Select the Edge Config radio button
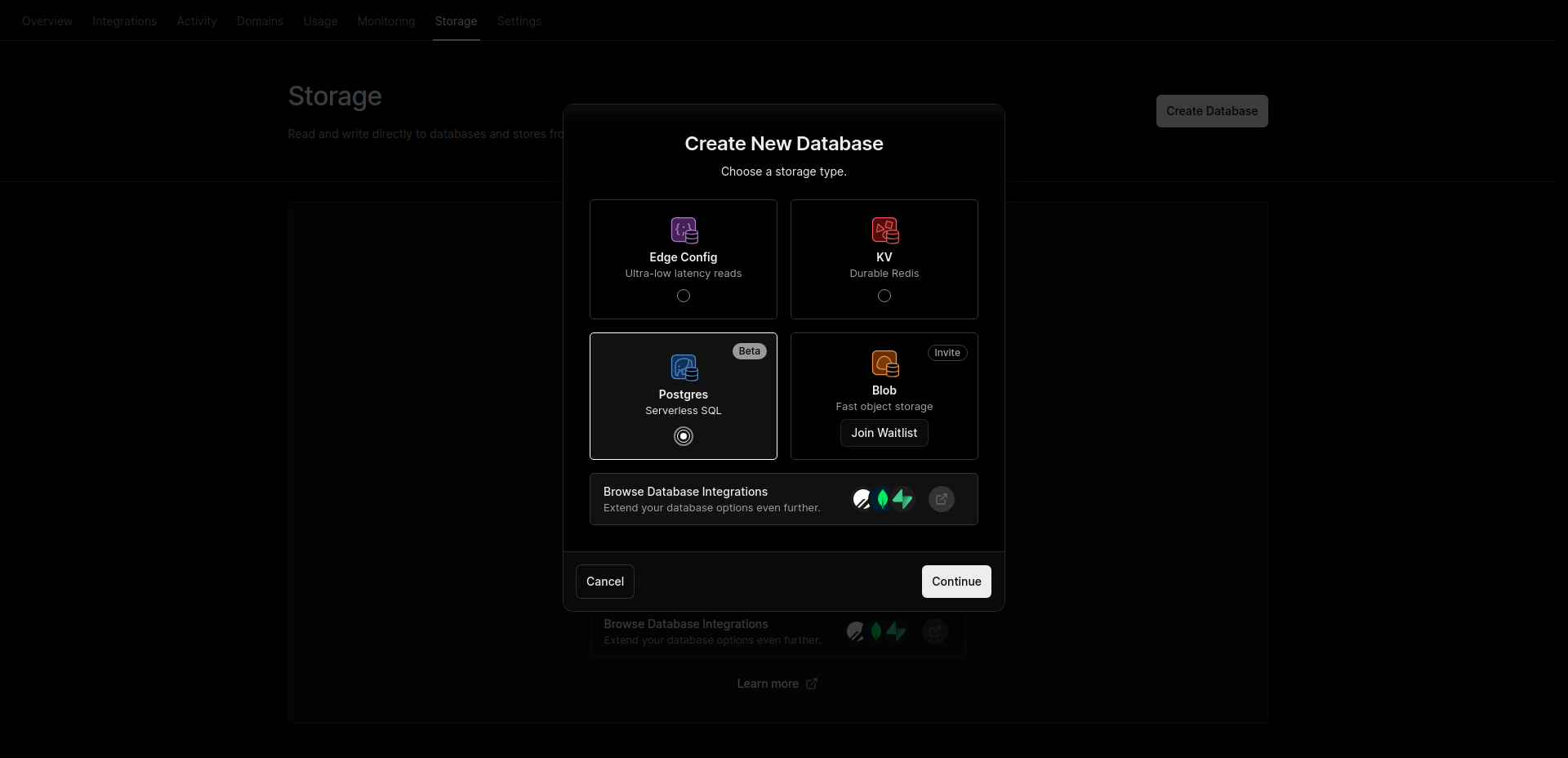The image size is (1568, 758). coord(684,296)
